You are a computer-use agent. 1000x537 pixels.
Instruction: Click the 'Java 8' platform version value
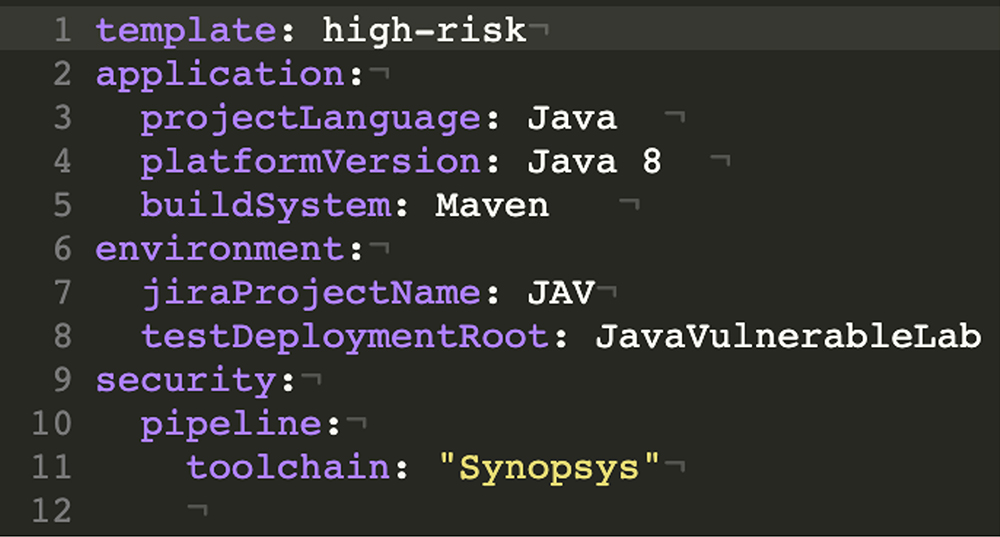(x=594, y=162)
